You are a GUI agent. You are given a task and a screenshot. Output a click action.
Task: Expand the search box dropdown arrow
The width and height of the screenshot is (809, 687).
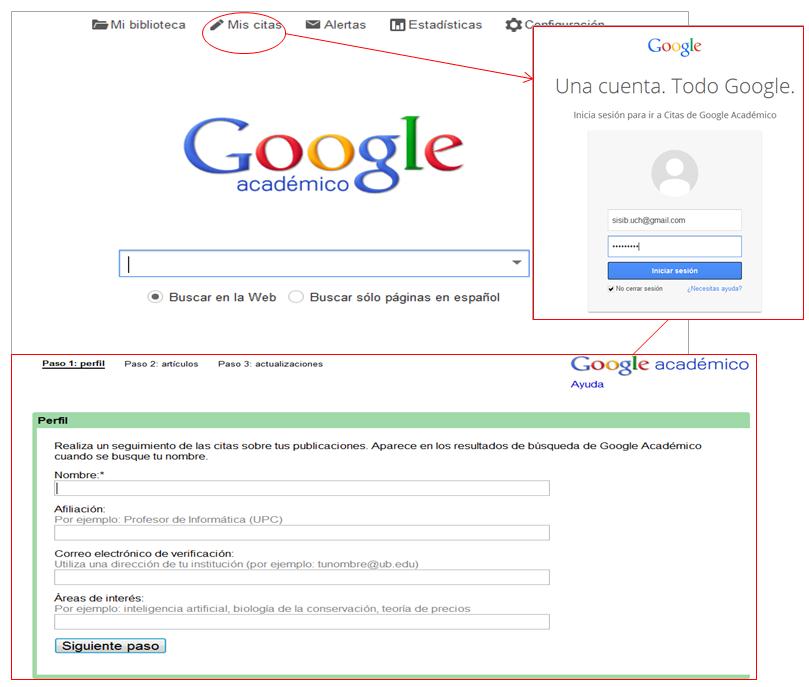coord(517,263)
